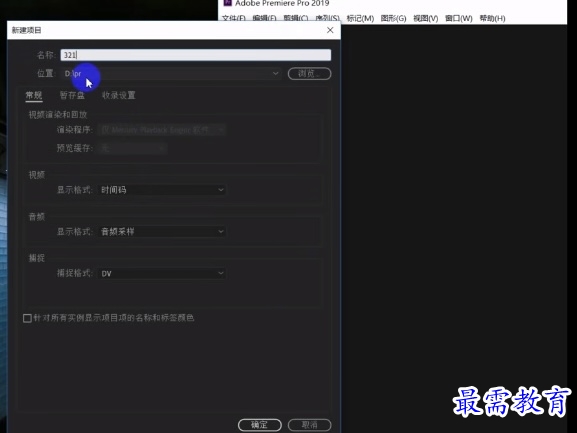This screenshot has height=433, width=577.
Task: Open the 帮助(H) menu in Premiere
Action: point(492,18)
